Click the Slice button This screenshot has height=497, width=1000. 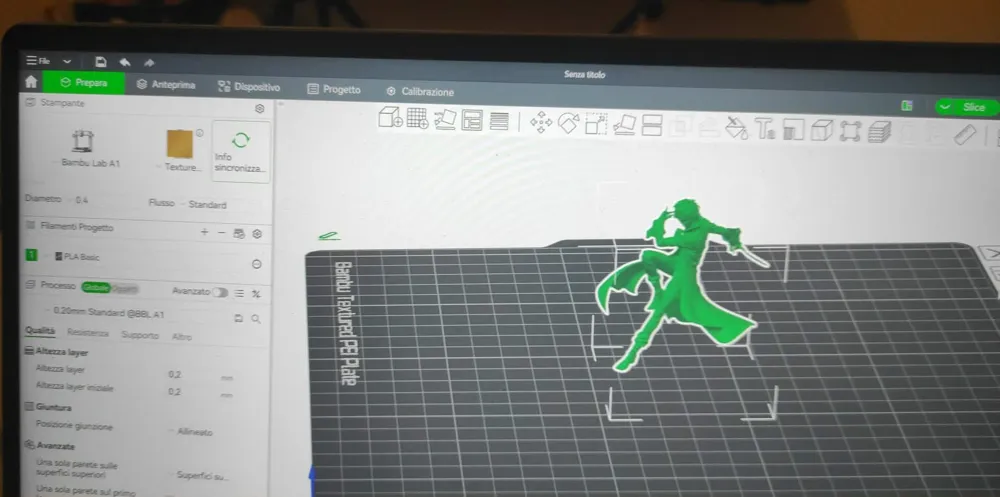point(973,107)
